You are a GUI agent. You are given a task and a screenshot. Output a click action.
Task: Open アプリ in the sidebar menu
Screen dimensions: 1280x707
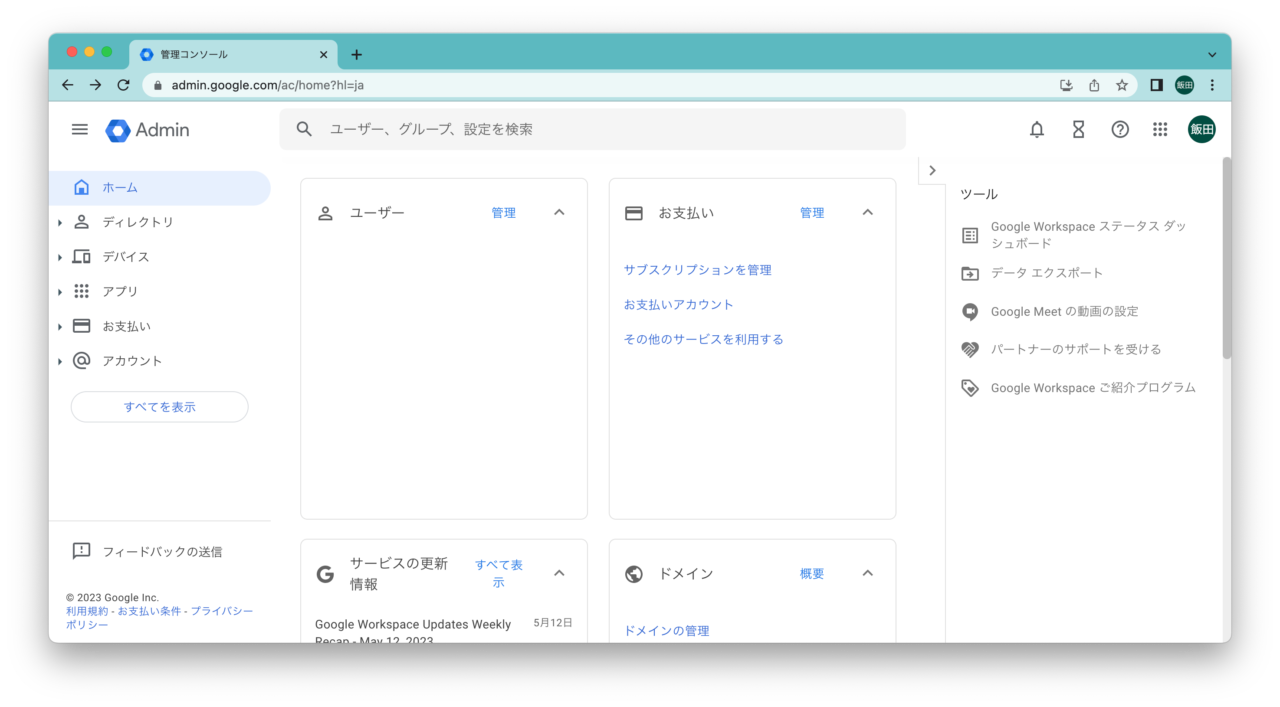click(120, 292)
